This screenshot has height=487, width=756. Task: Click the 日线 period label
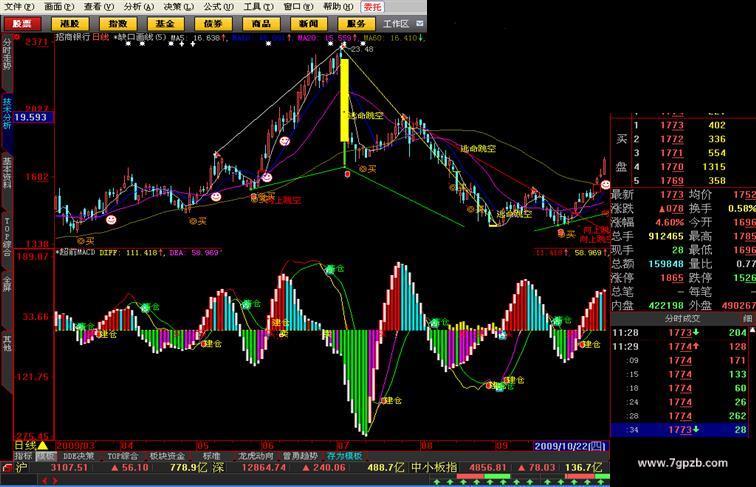[x=26, y=446]
